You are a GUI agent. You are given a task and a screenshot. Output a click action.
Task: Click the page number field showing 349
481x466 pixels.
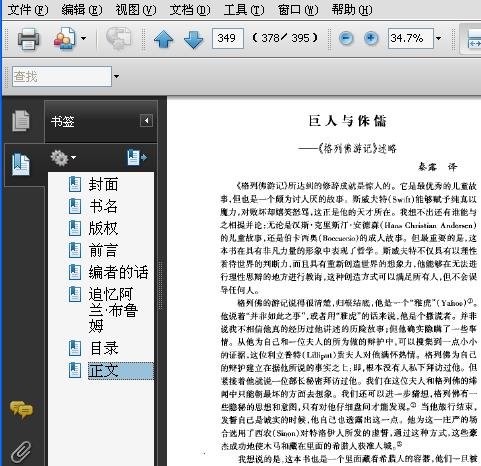click(228, 38)
